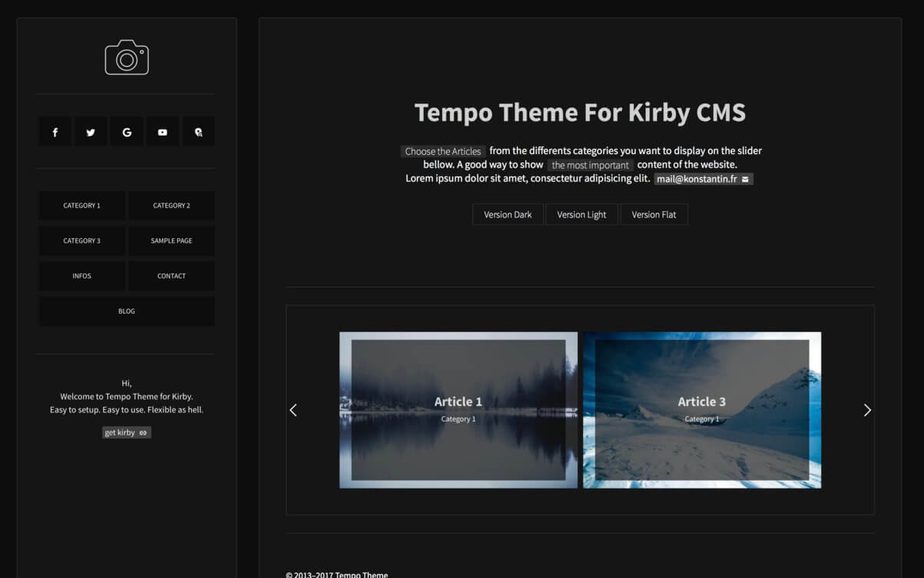Open the Sample Page menu item

[x=171, y=241]
